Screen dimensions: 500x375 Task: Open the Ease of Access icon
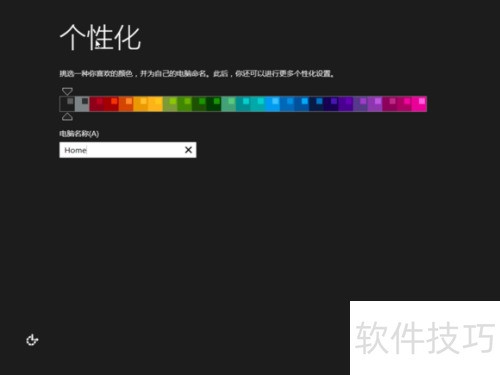coord(32,340)
